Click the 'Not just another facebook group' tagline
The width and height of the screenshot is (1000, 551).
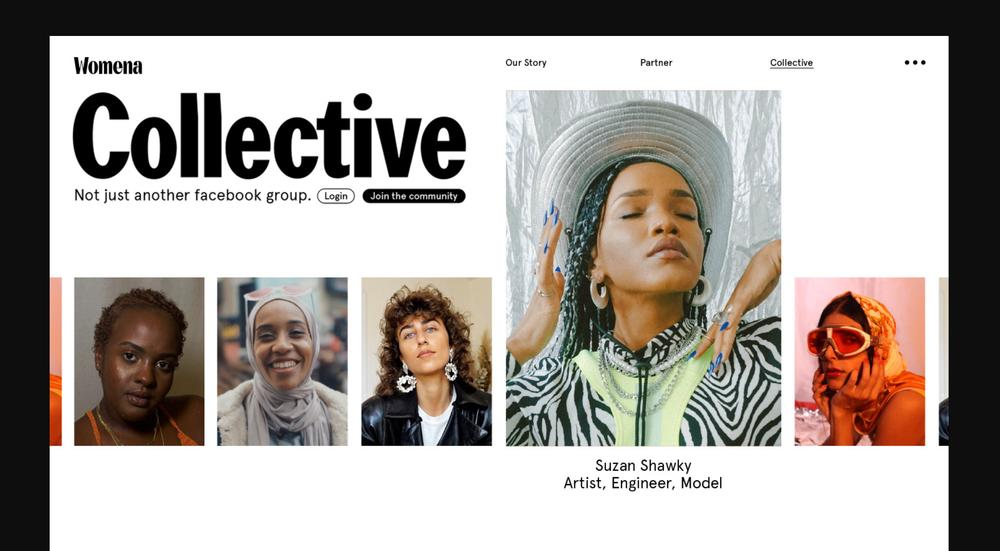point(193,195)
